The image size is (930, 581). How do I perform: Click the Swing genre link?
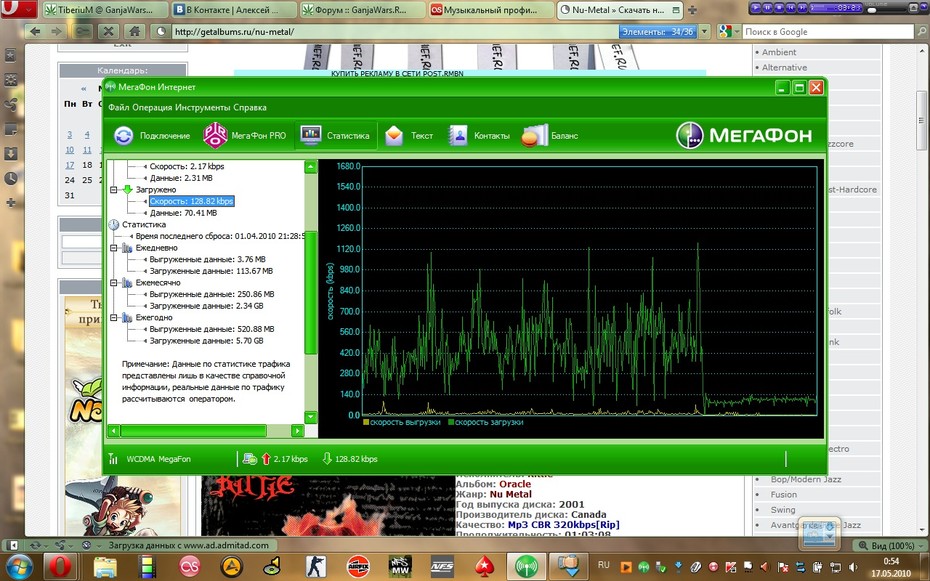coord(783,510)
